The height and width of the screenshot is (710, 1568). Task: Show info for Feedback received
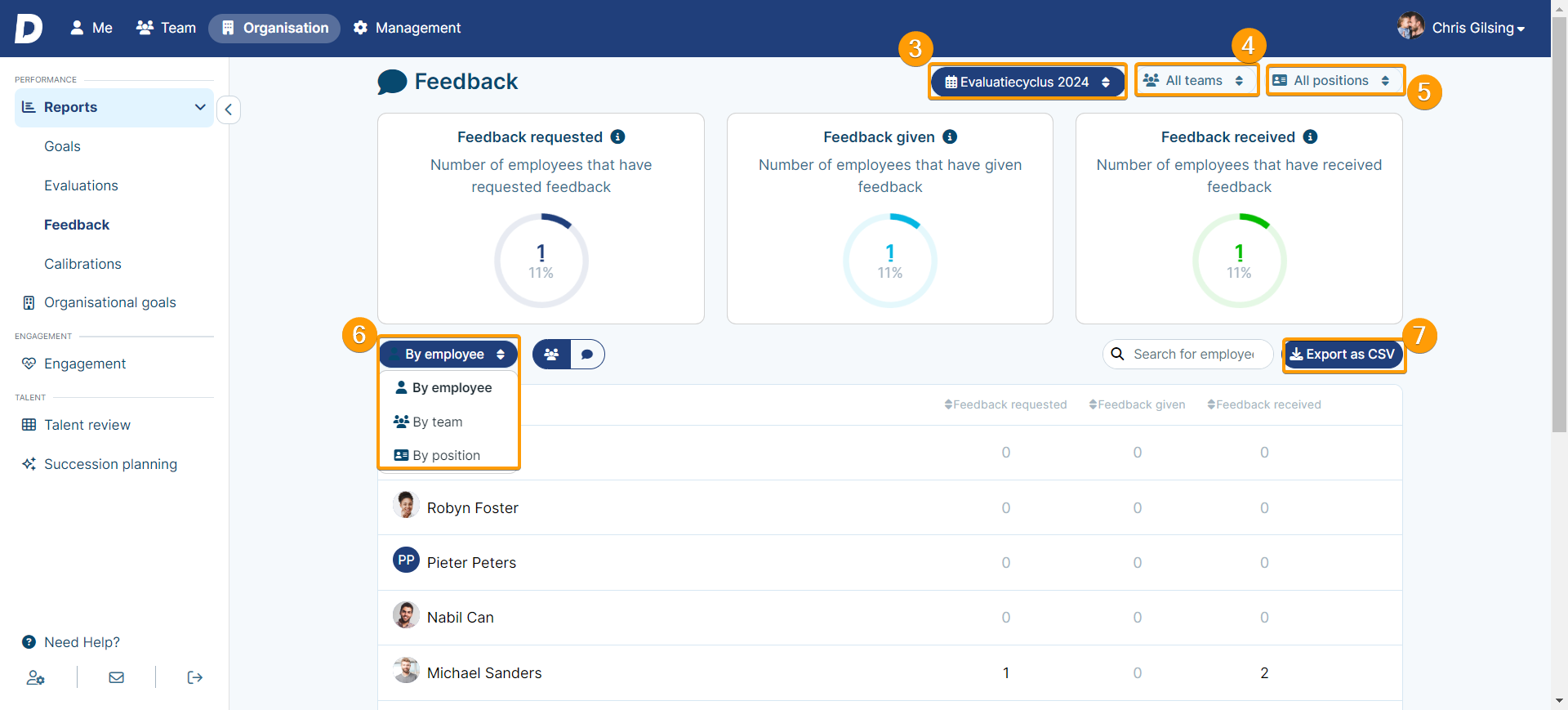(x=1310, y=136)
